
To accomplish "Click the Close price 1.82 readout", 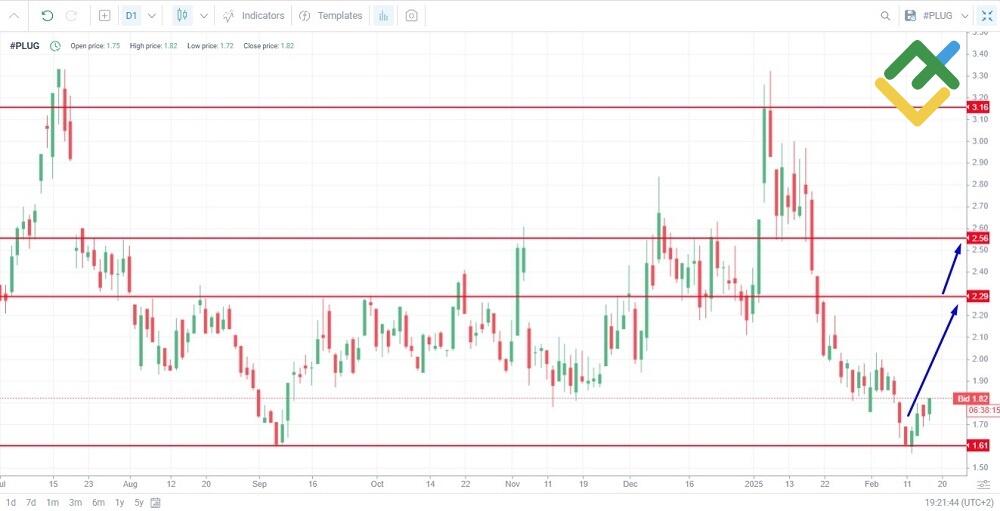I will 268,46.
